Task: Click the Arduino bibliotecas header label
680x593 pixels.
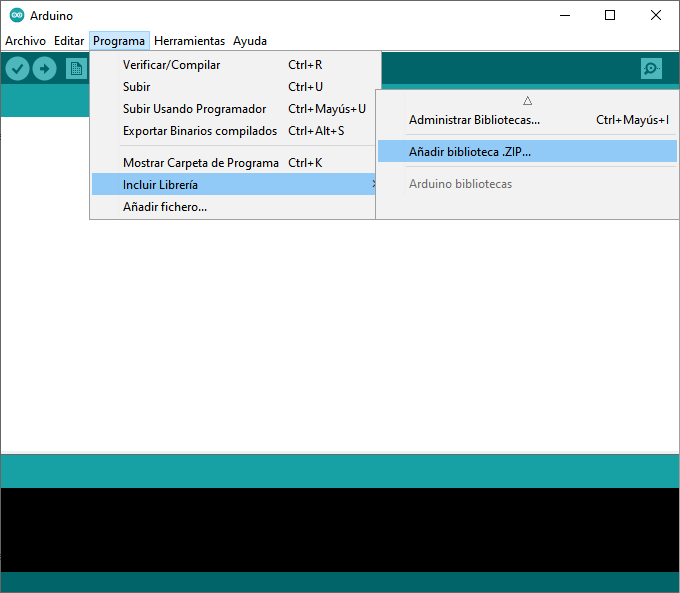Action: tap(460, 184)
